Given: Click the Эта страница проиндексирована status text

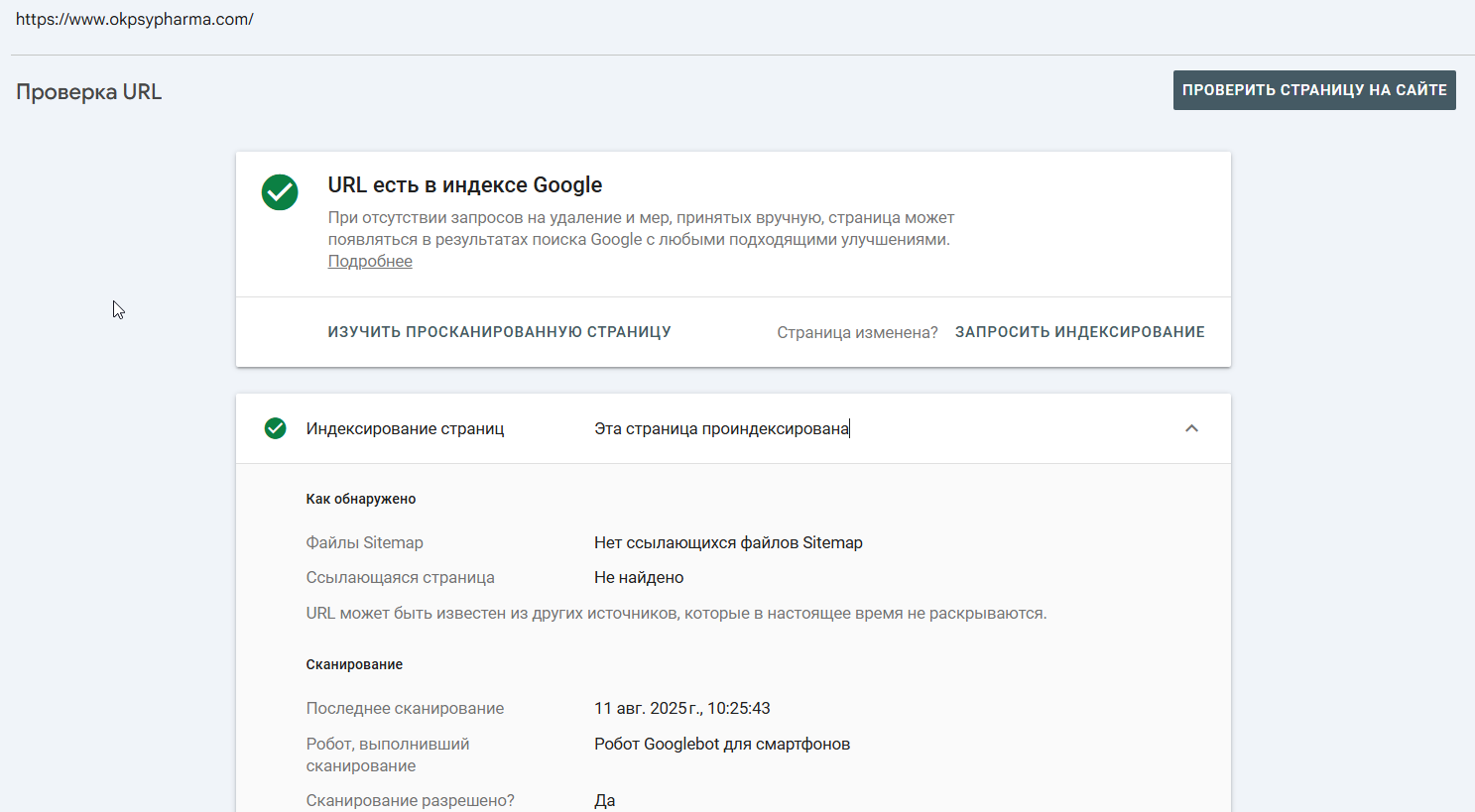Looking at the screenshot, I should 722,428.
